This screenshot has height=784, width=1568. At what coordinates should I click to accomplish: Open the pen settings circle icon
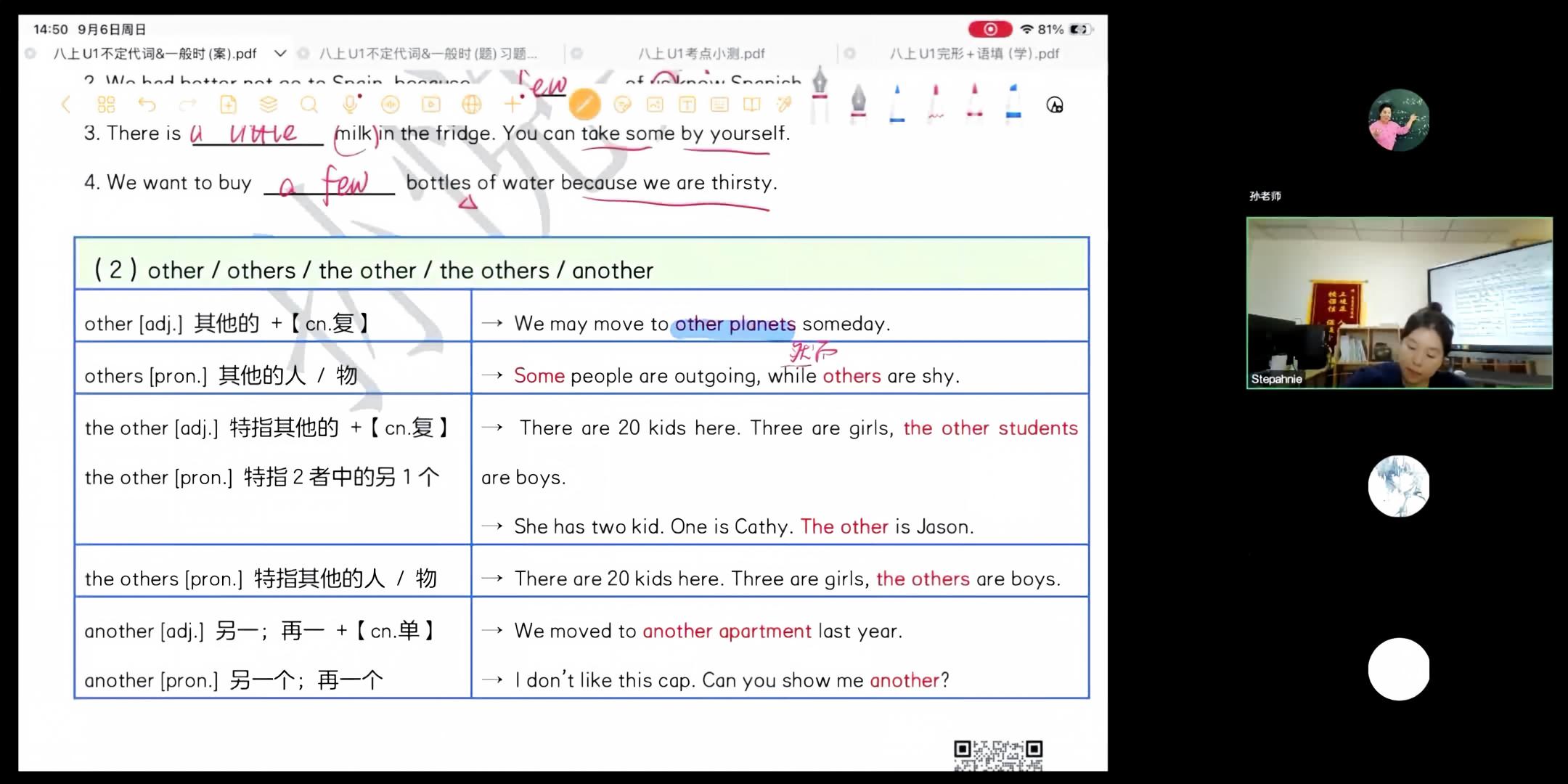point(1055,105)
